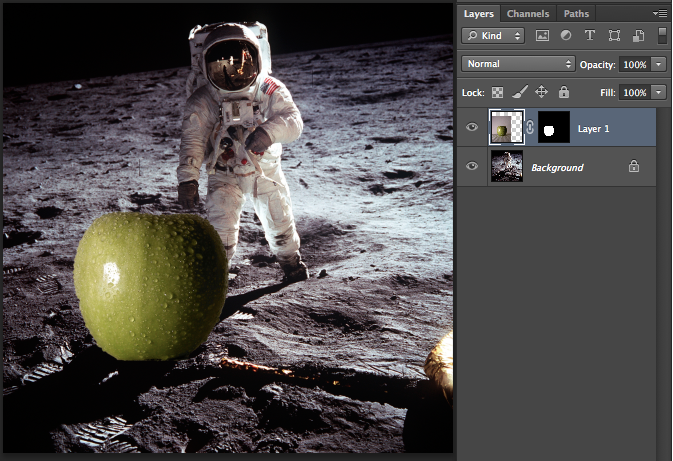Hide the Background layer eye icon
Viewport: 673px width, 461px height.
coord(472,167)
